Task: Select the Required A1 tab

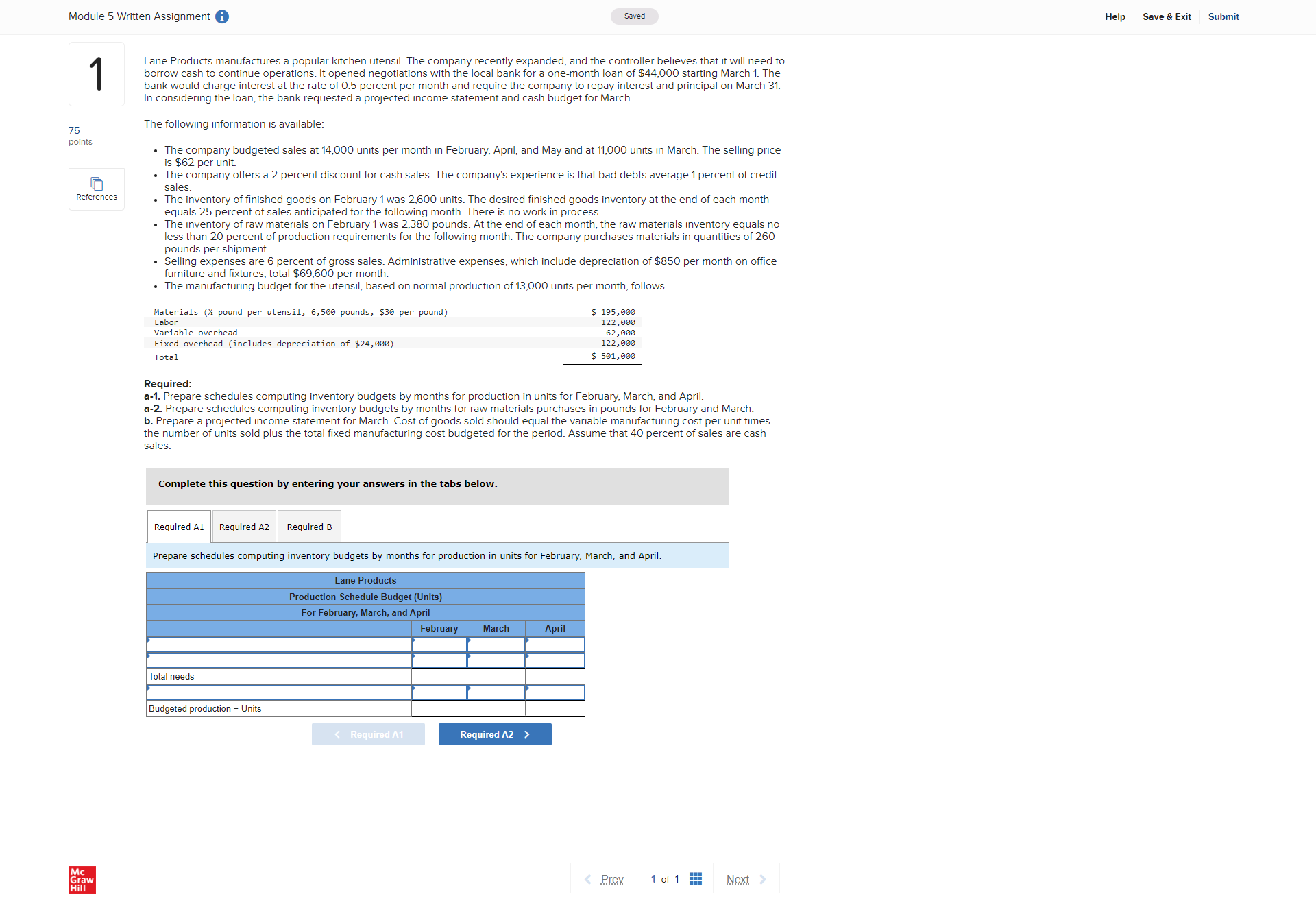Action: (x=178, y=527)
